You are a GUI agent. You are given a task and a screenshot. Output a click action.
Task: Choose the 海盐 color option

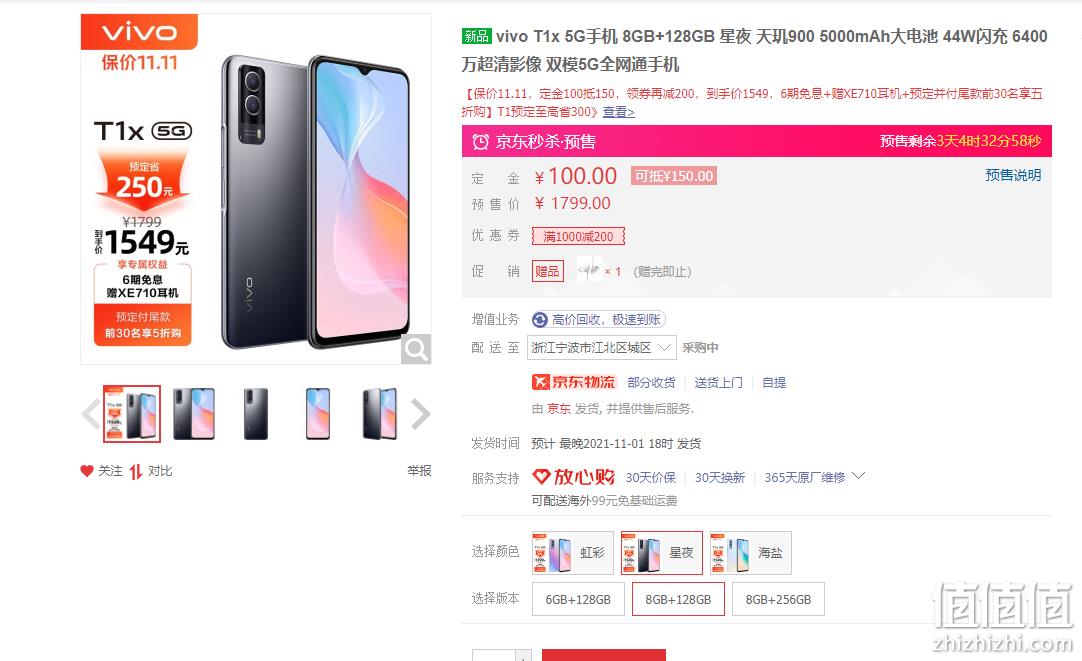pos(751,553)
